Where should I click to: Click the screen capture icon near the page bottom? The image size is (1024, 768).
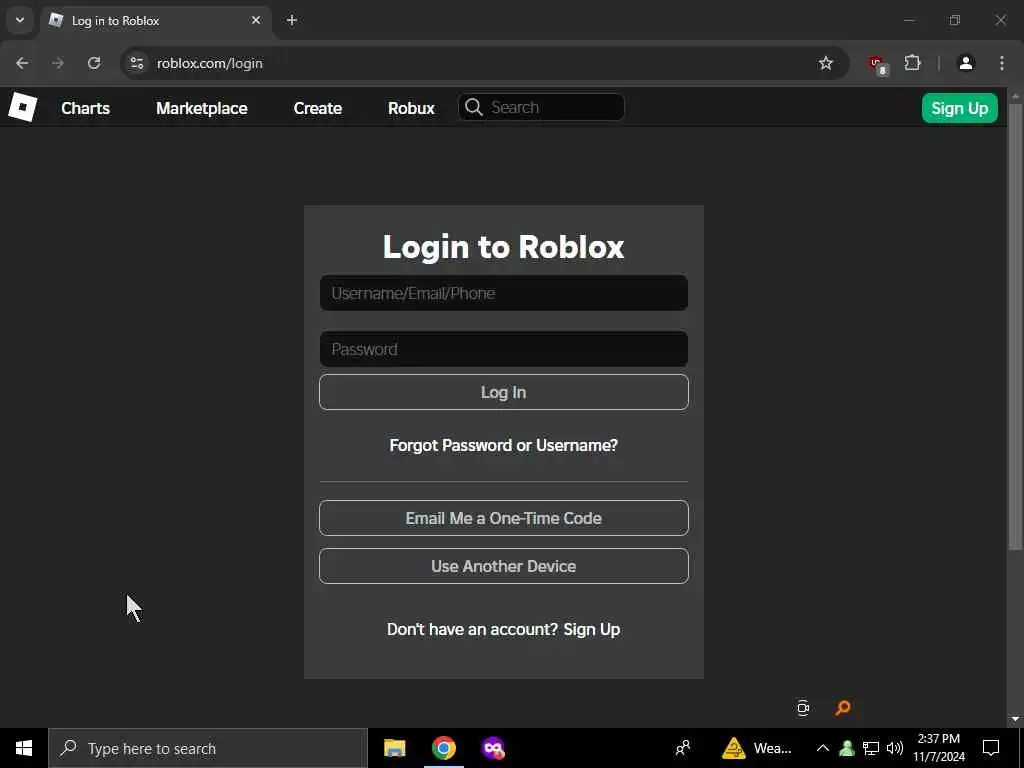(x=803, y=708)
